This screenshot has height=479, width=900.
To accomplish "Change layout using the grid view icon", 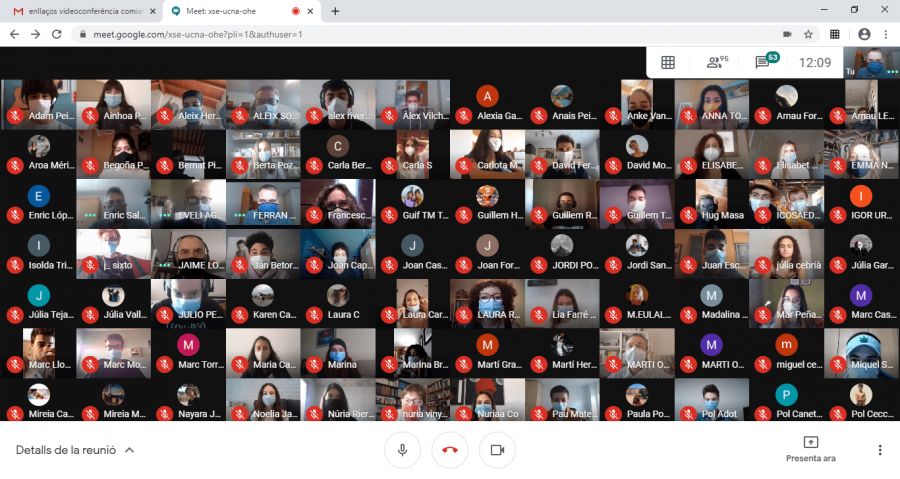I will click(x=668, y=62).
